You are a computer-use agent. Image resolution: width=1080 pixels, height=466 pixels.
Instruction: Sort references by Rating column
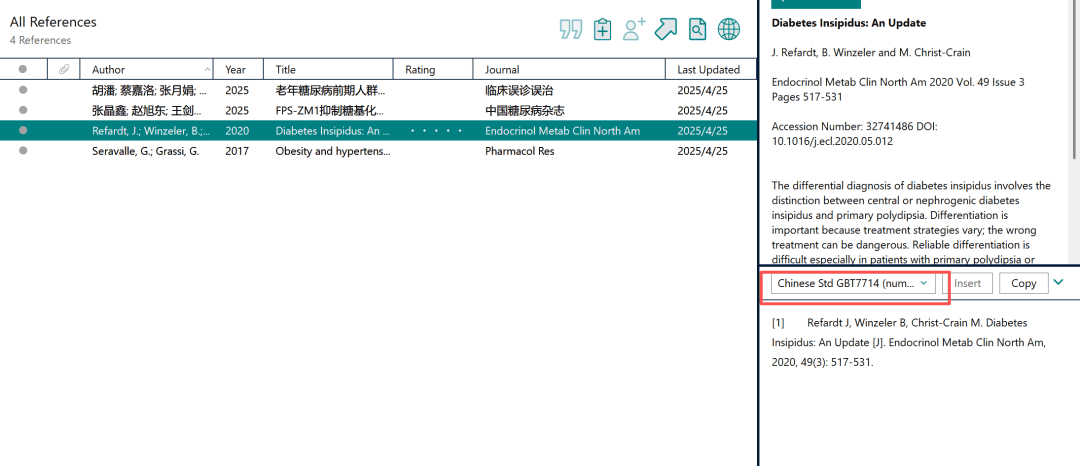433,70
